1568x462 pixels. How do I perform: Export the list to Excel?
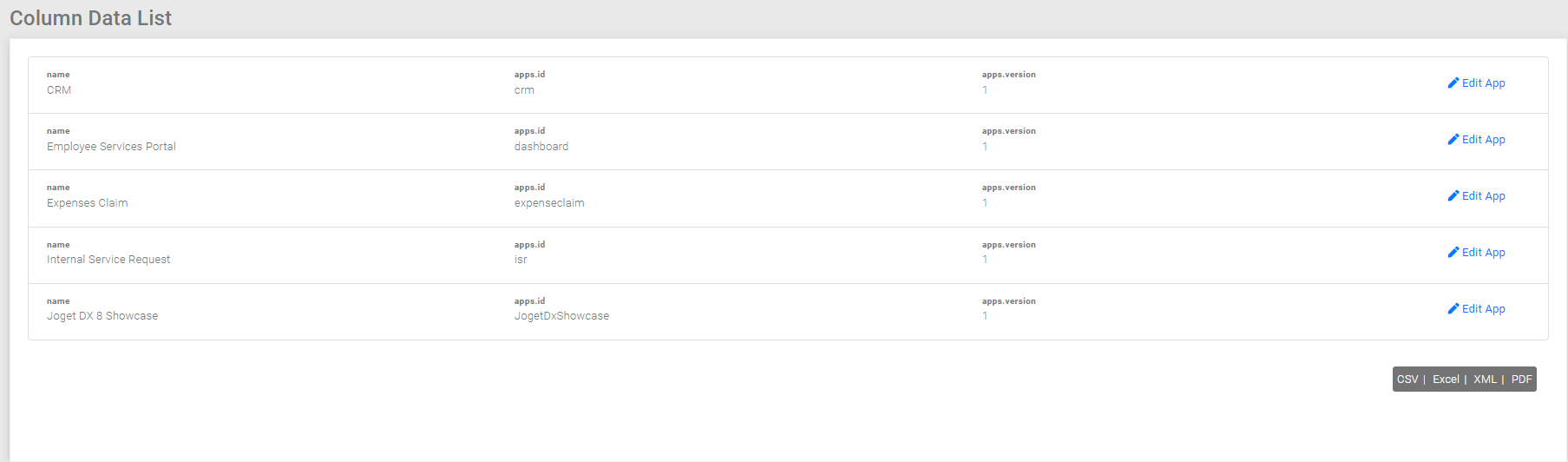[1446, 379]
